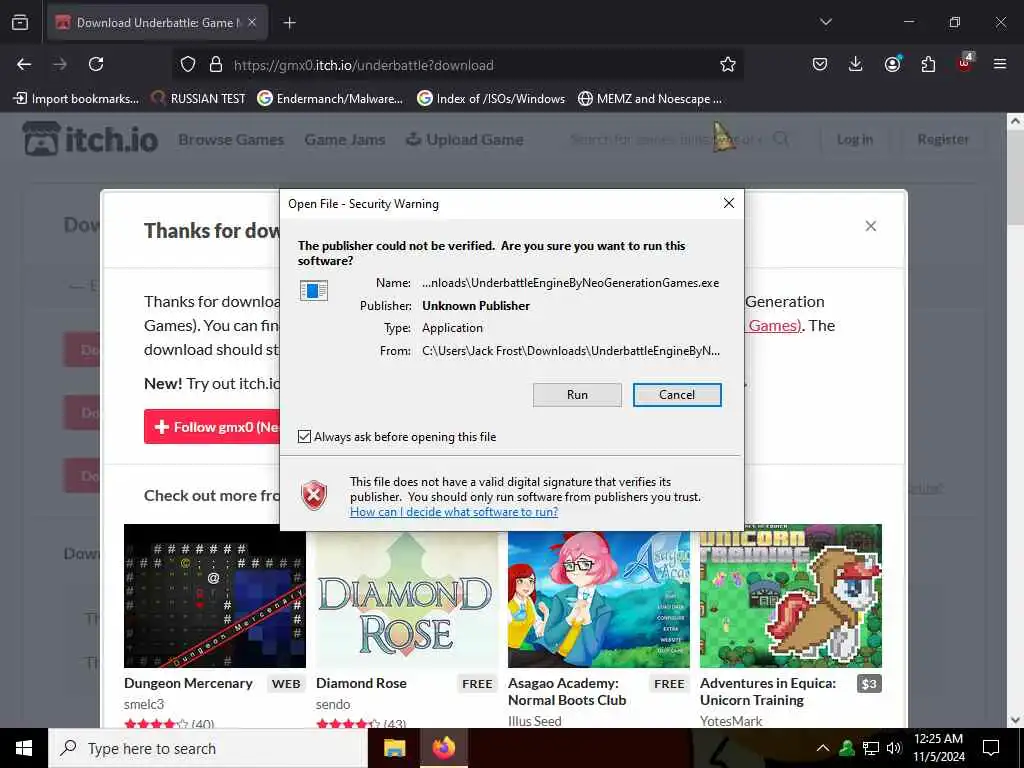The height and width of the screenshot is (768, 1024).
Task: Reload the current page
Action: (x=96, y=64)
